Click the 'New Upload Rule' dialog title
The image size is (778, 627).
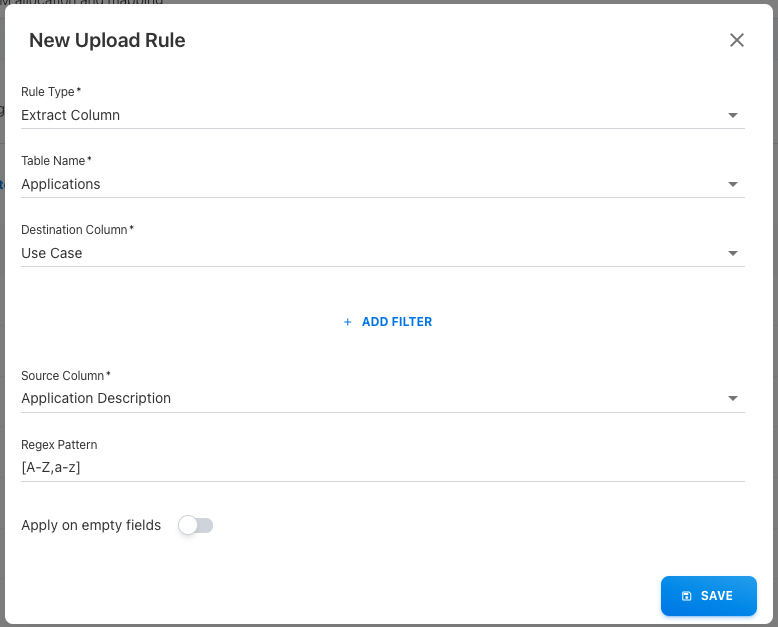point(107,41)
